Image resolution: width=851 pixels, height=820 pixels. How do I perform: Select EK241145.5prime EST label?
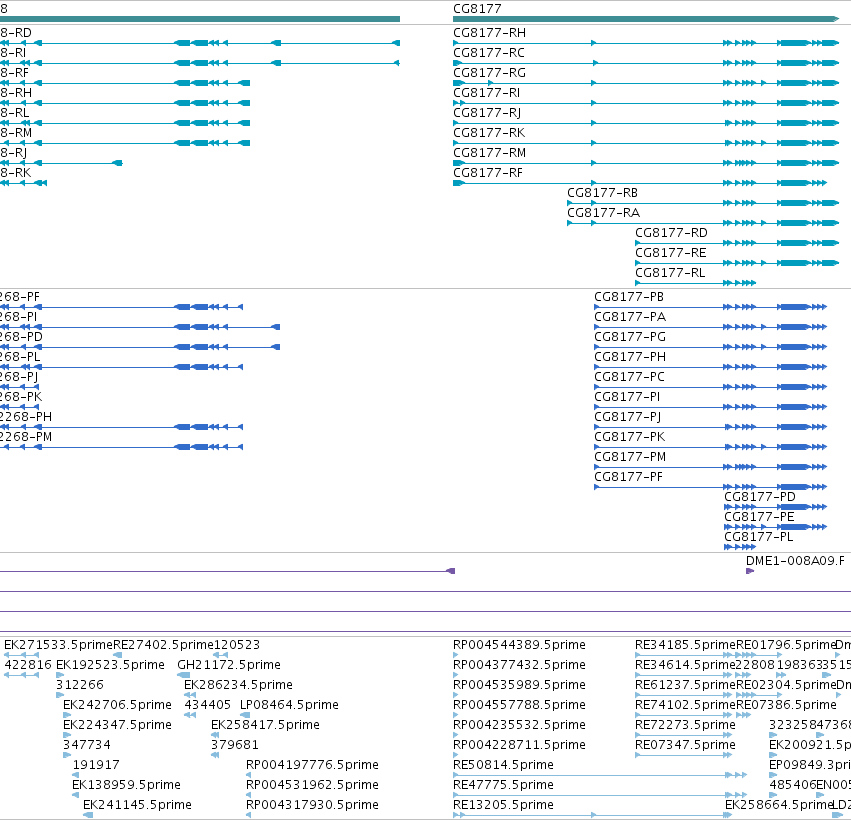[x=137, y=805]
